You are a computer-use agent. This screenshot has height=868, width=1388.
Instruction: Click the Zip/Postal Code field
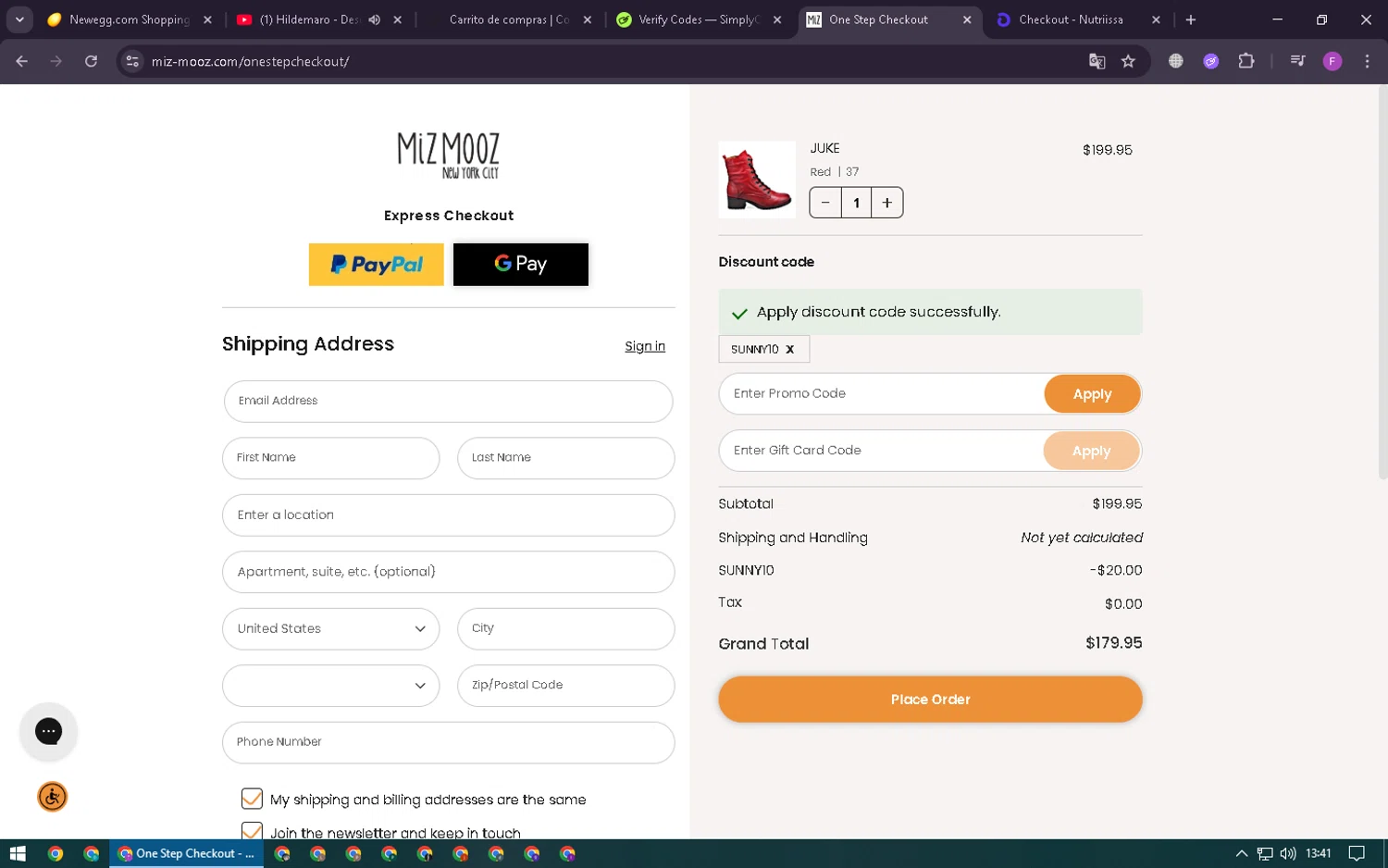(x=565, y=686)
